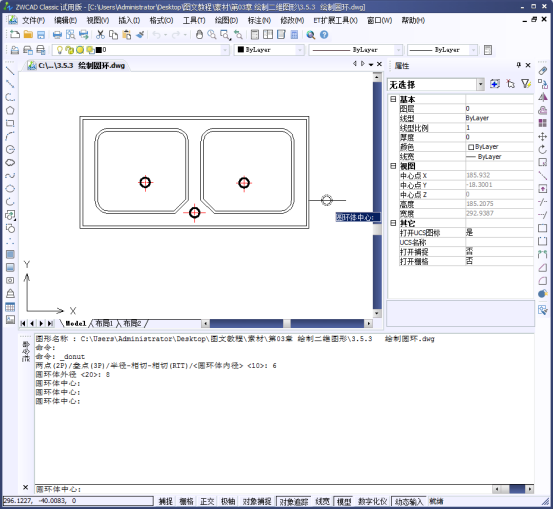Screen dimensions: 554x509
Task: Switch to the 布局1 layout tab
Action: coord(104,323)
